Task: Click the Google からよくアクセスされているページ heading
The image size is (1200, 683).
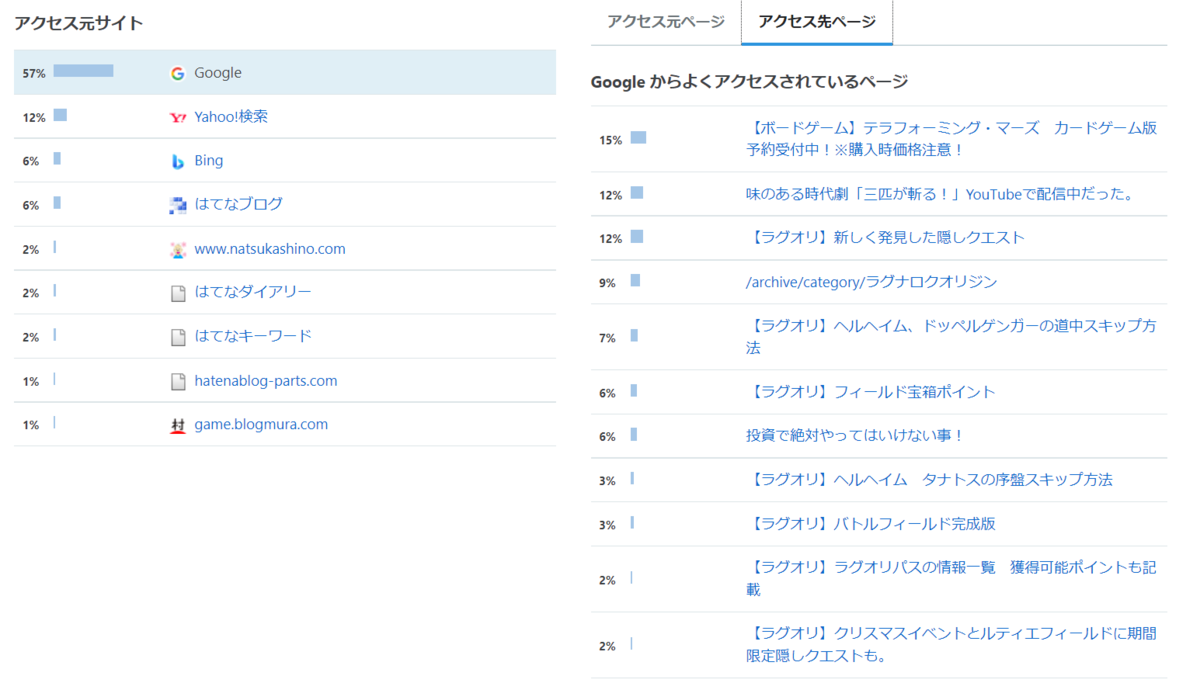Action: pyautogui.click(x=749, y=82)
